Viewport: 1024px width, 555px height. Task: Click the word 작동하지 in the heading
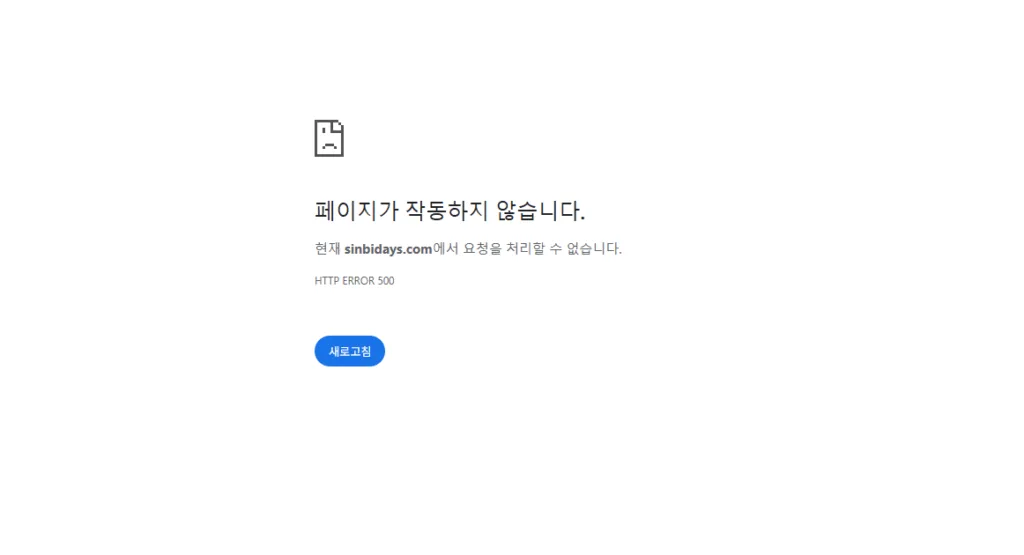(447, 210)
